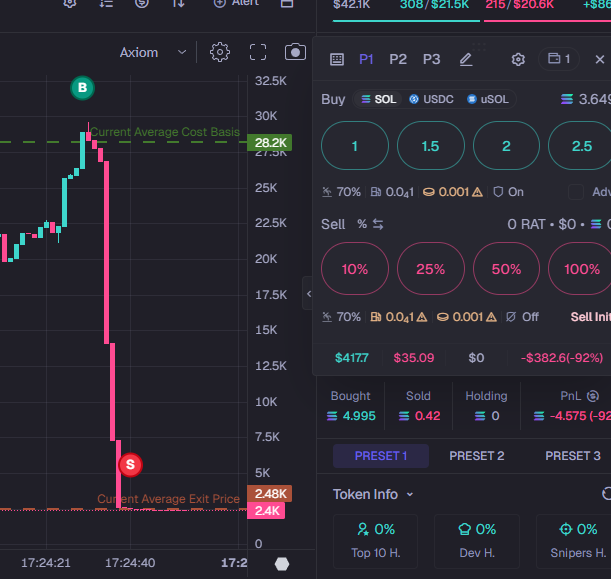Sell 25% of position
Screen dimensions: 611x579
point(431,269)
